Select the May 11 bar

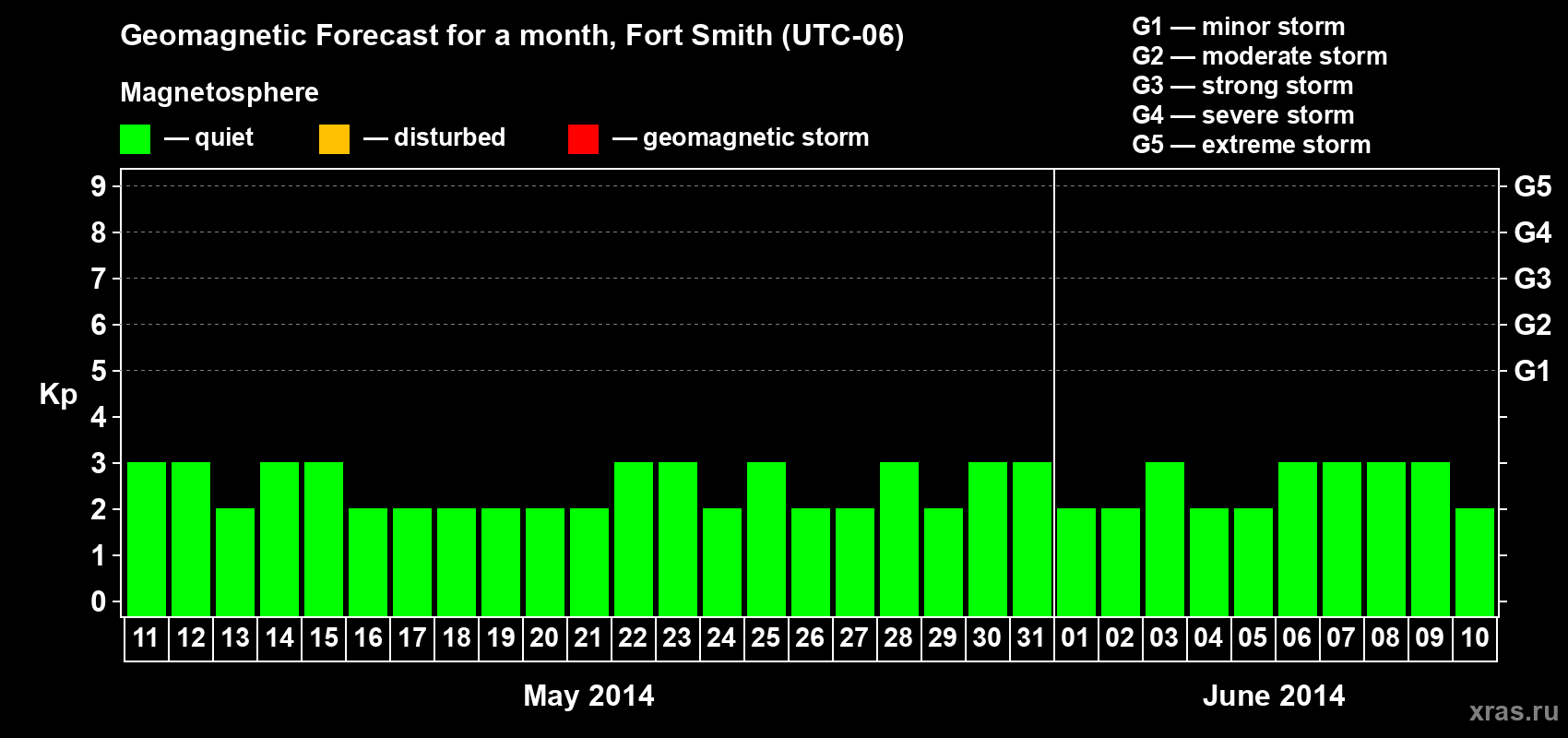[147, 539]
